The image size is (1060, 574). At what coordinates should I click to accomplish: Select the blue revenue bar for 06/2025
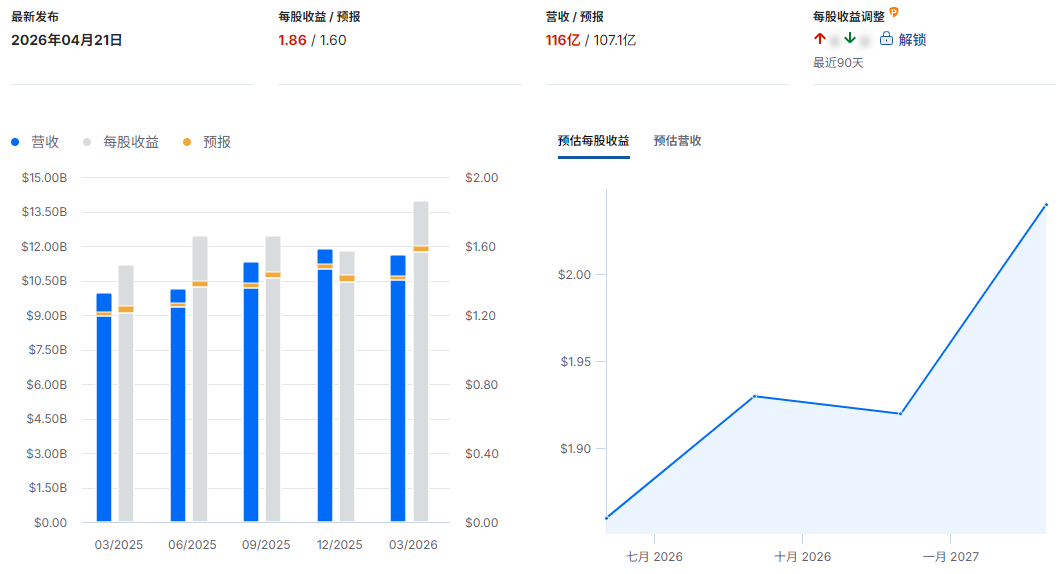click(x=178, y=405)
